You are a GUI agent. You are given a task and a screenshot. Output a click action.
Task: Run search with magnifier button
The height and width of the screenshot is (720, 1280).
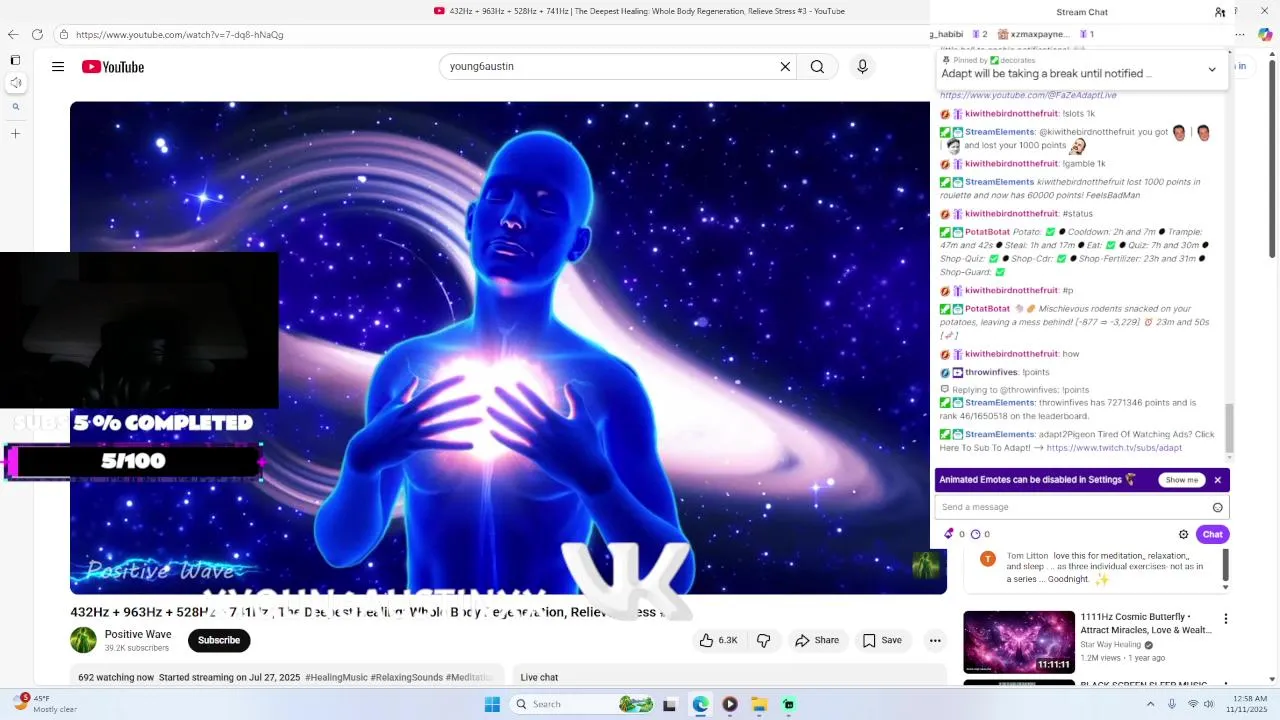click(817, 67)
